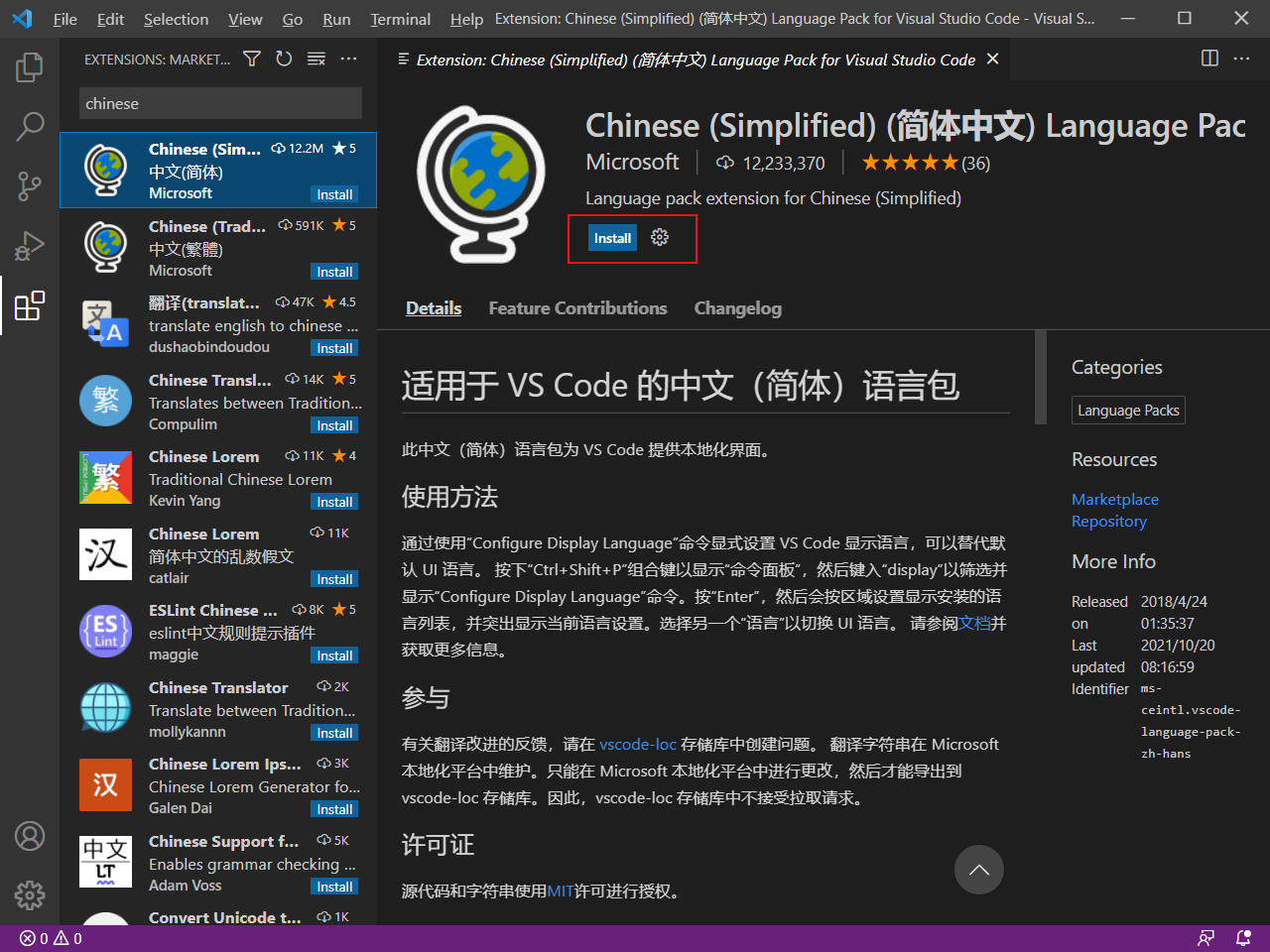Open the Search view from the Activity Bar
Viewport: 1270px width, 952px height.
click(29, 127)
